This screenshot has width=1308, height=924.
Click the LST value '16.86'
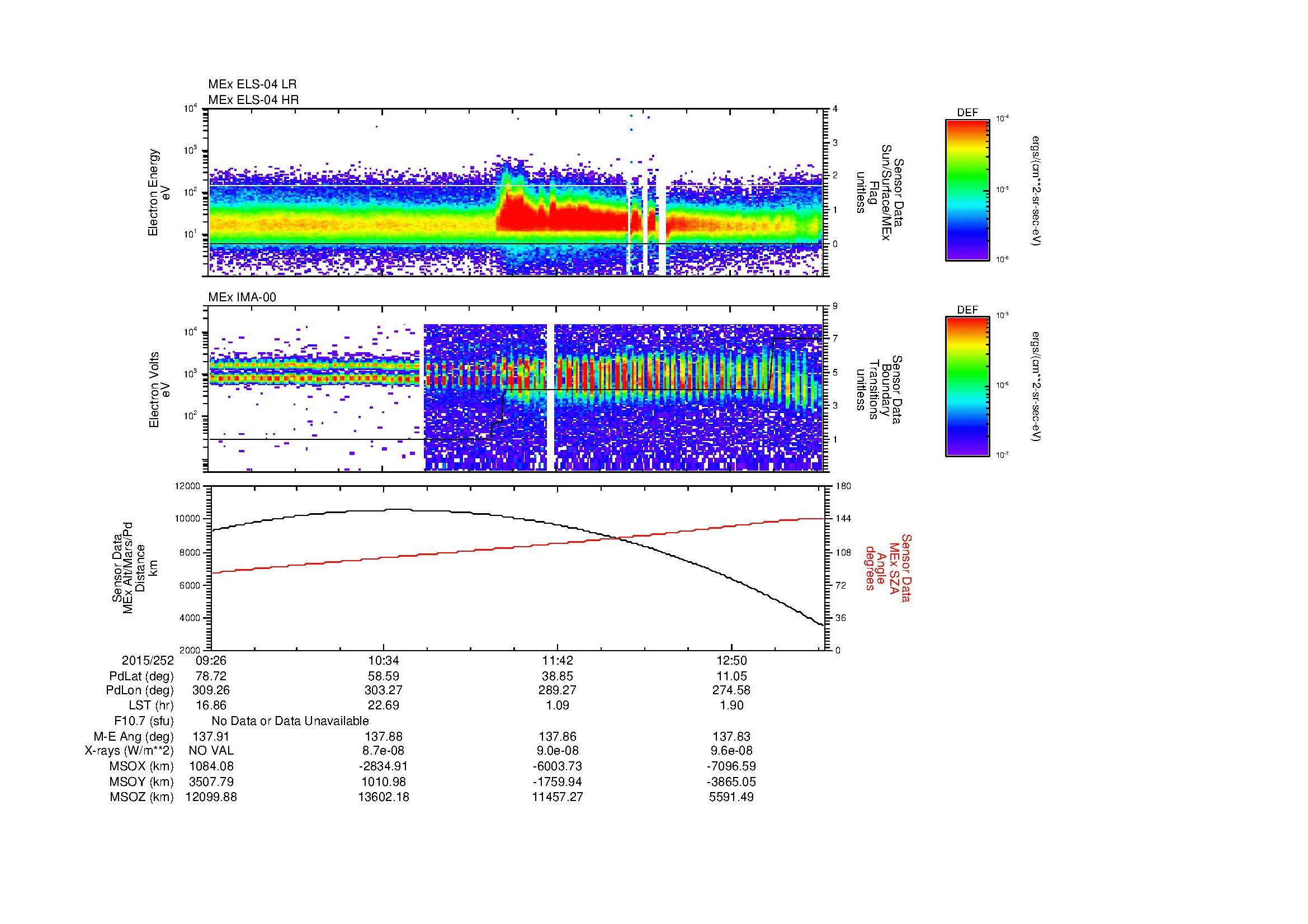click(x=211, y=705)
